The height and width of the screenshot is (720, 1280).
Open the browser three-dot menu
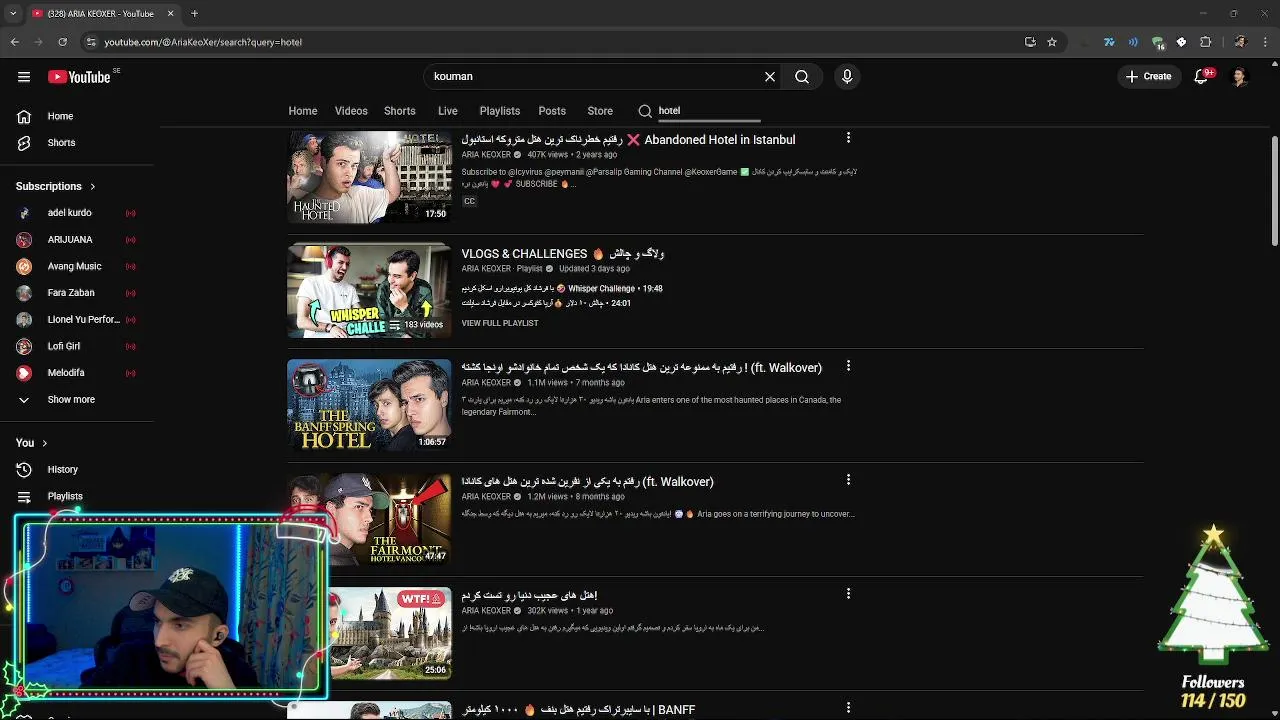pos(1266,42)
